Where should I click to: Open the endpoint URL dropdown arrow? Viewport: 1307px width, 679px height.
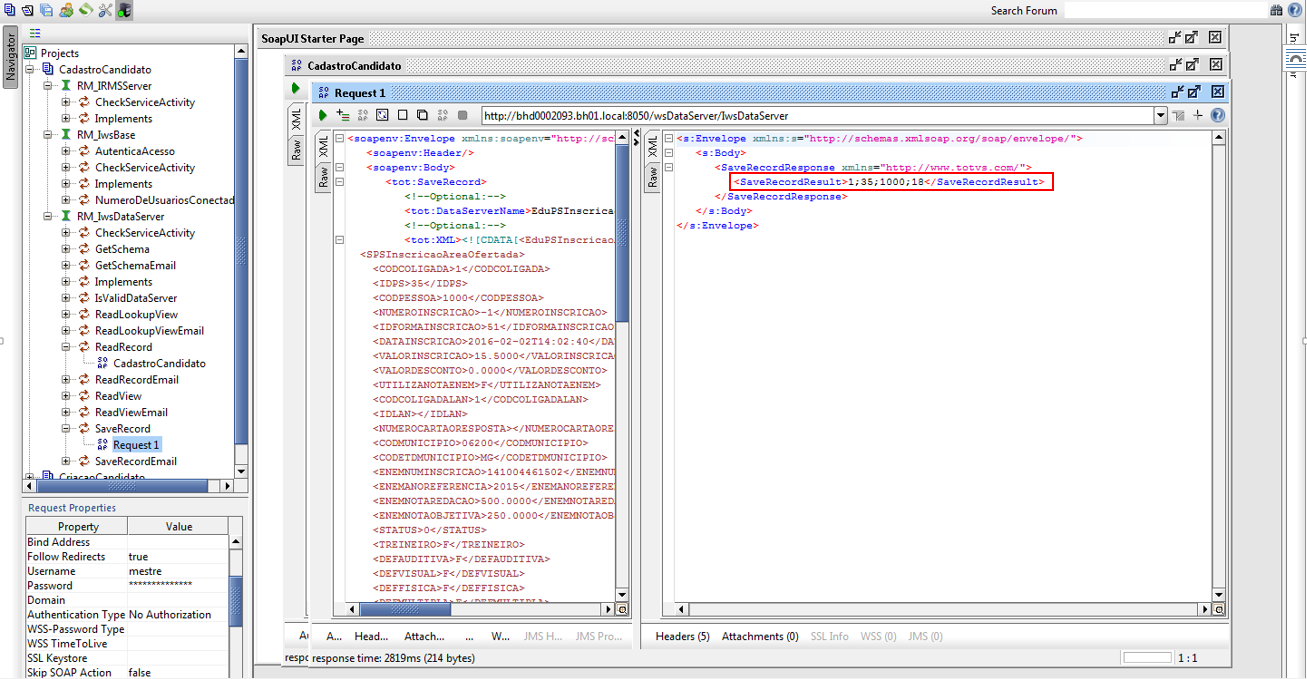tap(1161, 115)
